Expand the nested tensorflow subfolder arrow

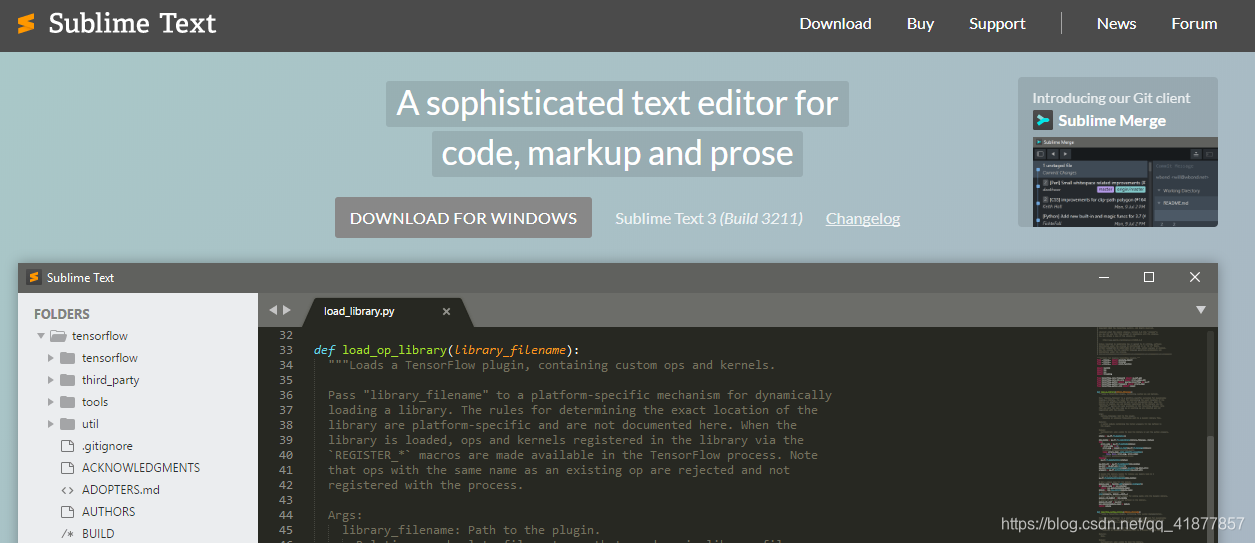point(51,358)
